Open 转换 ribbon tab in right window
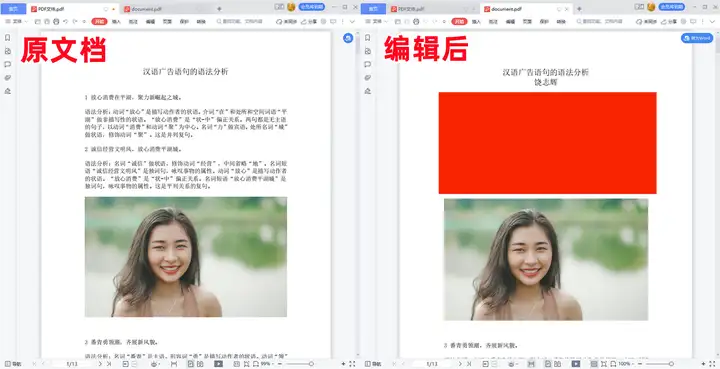Screen dimensions: 720x369 [x=561, y=22]
